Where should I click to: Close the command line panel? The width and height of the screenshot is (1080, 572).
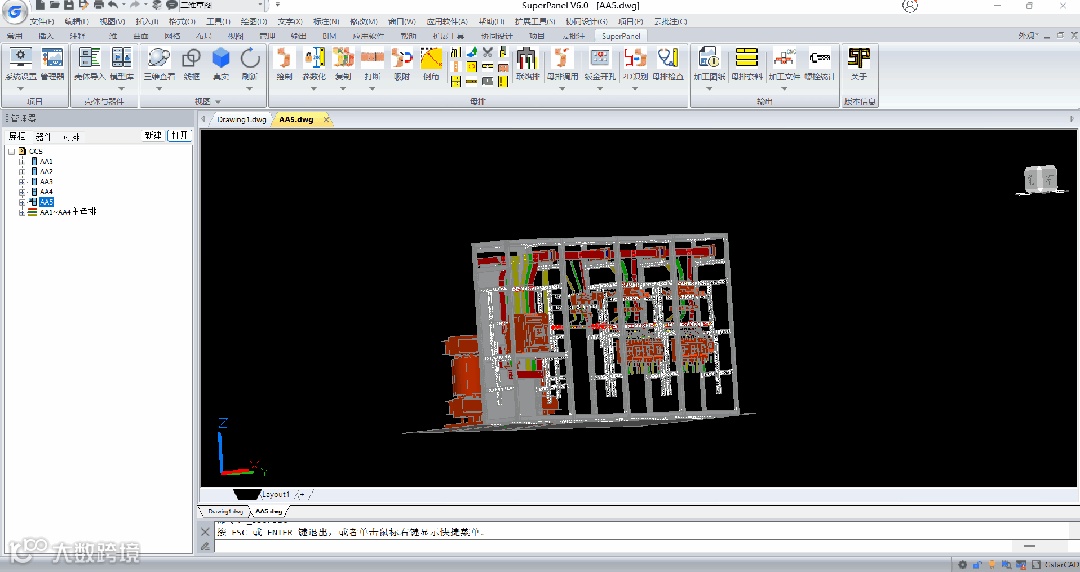click(x=205, y=531)
